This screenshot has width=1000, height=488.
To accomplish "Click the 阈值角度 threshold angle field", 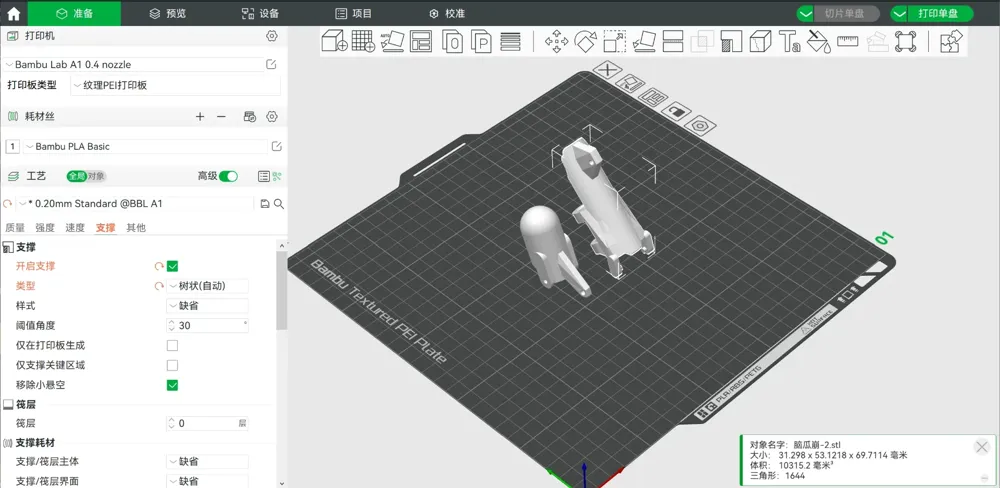I will coord(207,325).
